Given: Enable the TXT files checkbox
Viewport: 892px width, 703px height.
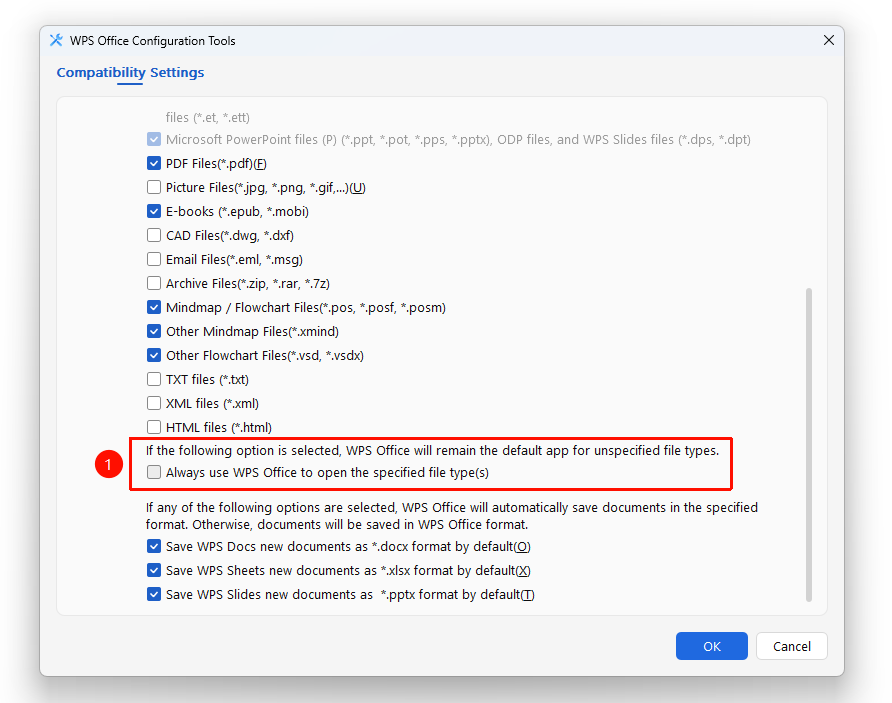Looking at the screenshot, I should tap(154, 379).
